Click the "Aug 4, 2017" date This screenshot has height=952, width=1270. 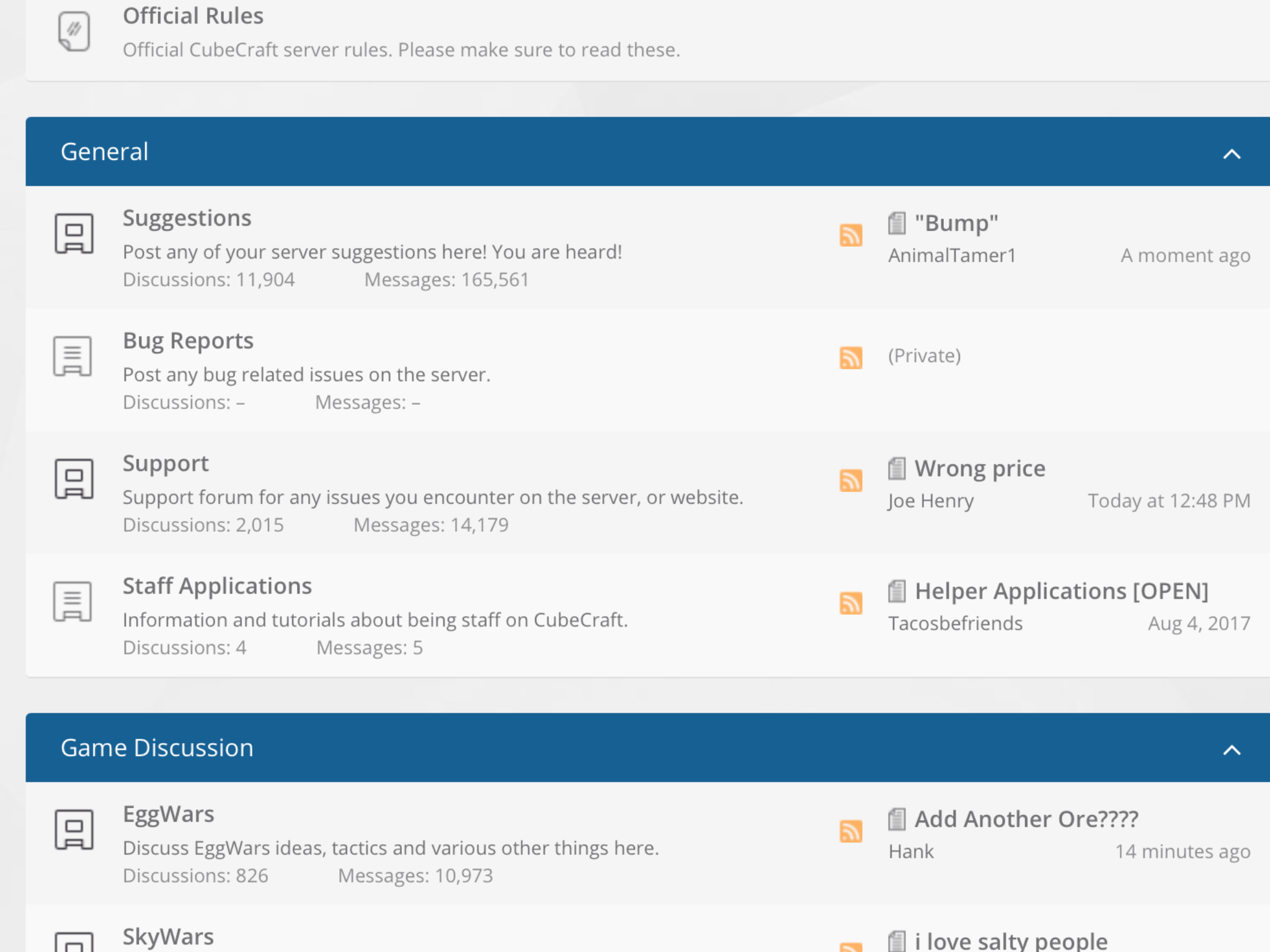pos(1199,624)
